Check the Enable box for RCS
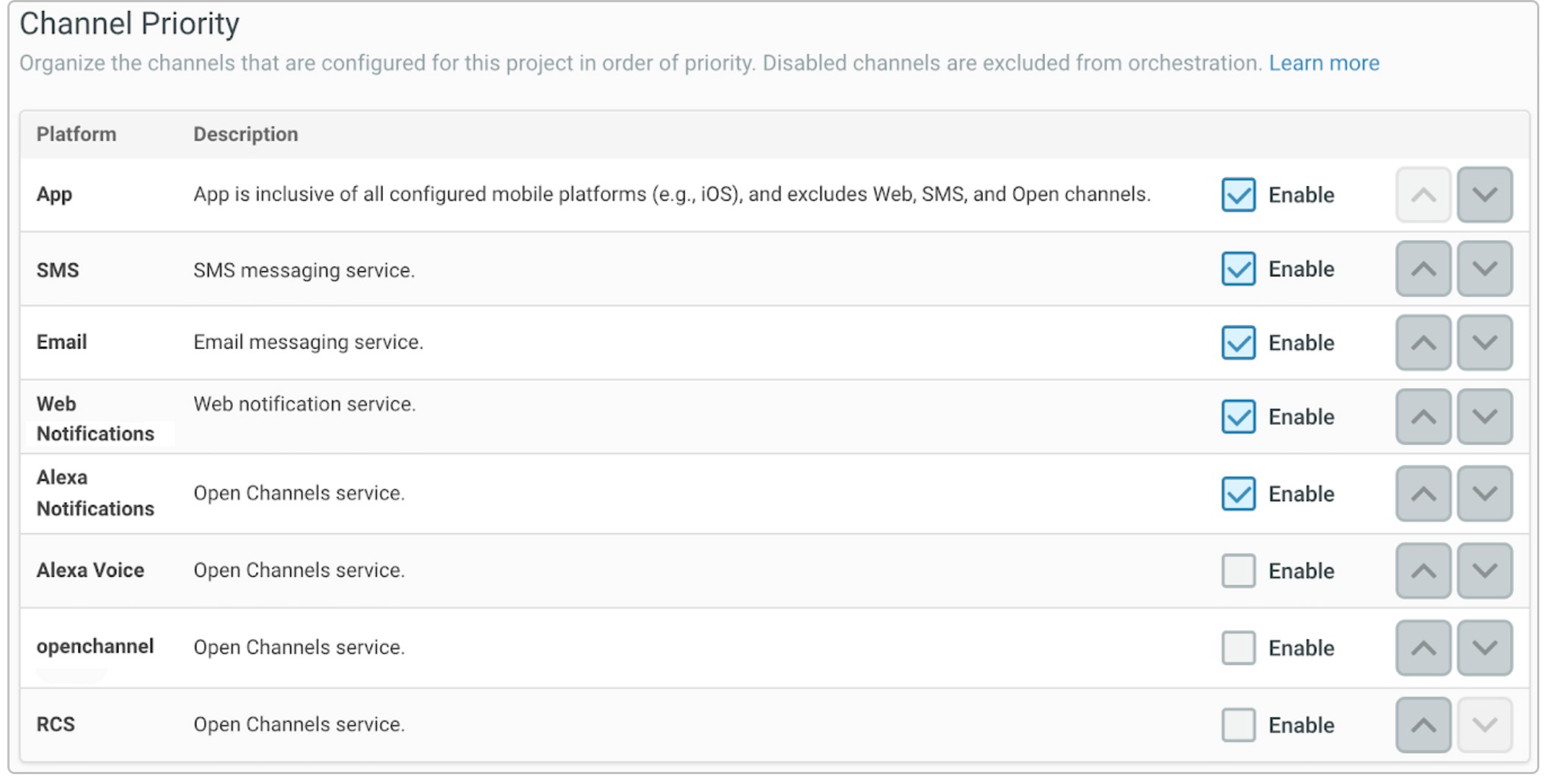This screenshot has width=1568, height=780. click(x=1238, y=725)
